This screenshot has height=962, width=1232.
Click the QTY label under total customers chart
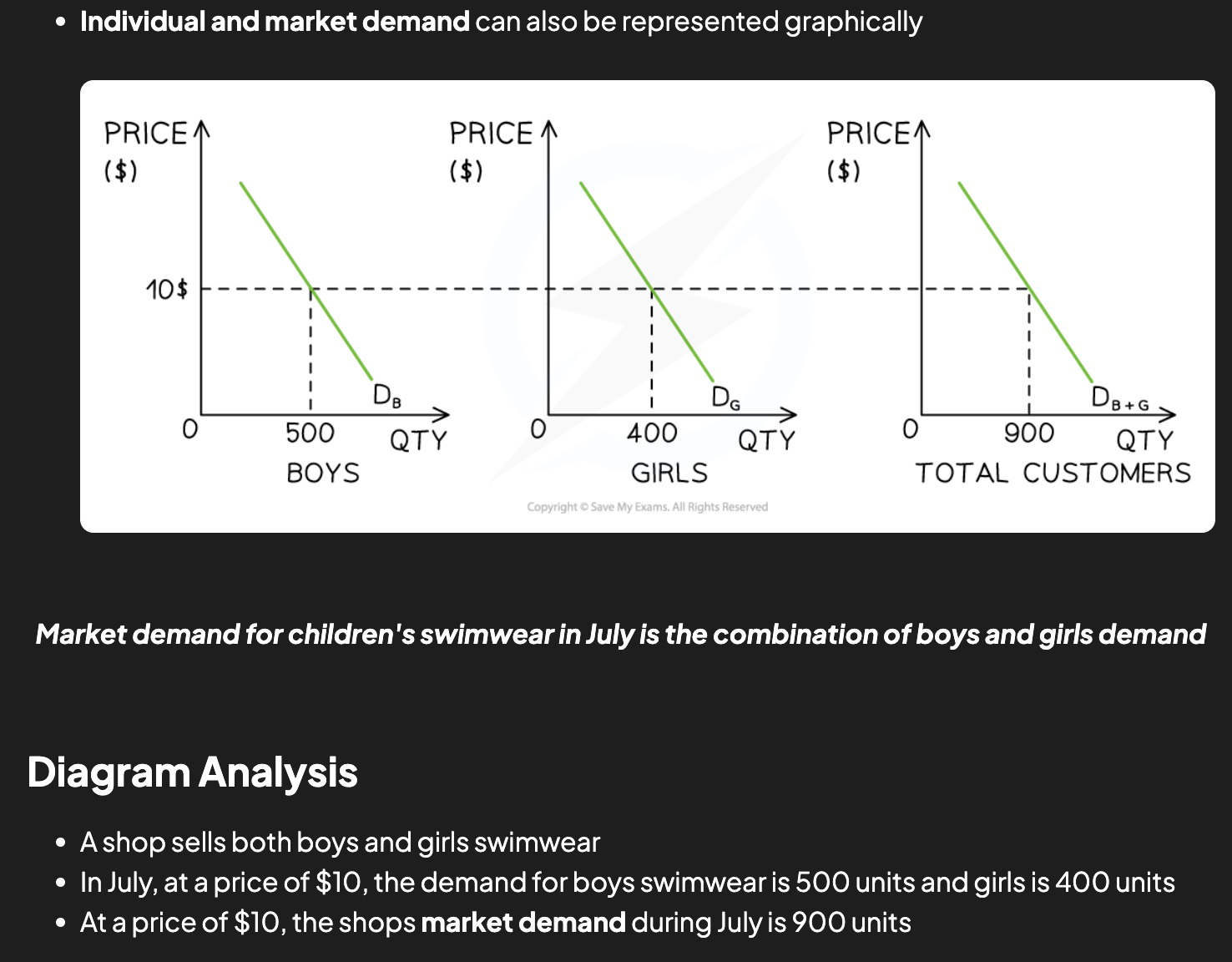point(1144,440)
